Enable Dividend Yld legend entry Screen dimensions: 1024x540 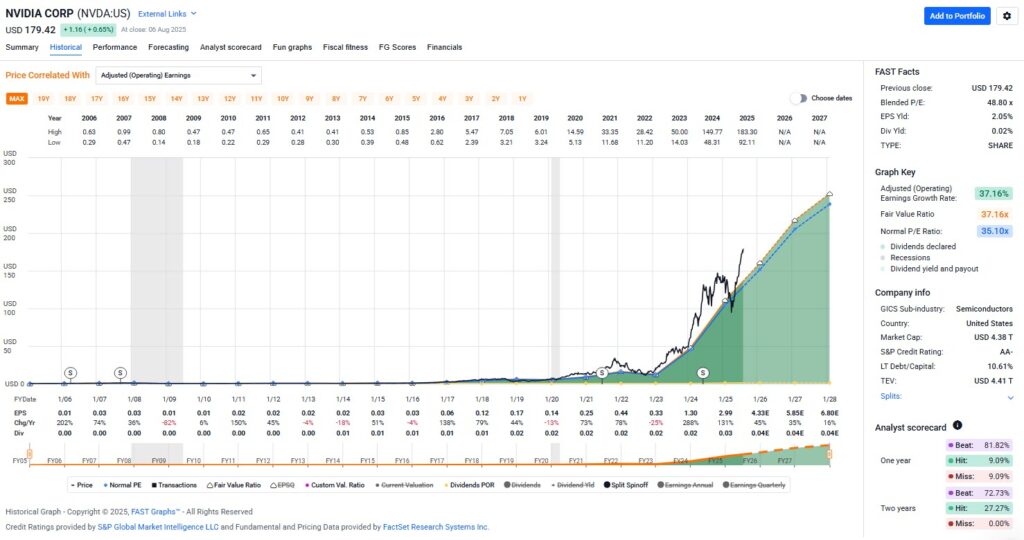point(572,485)
